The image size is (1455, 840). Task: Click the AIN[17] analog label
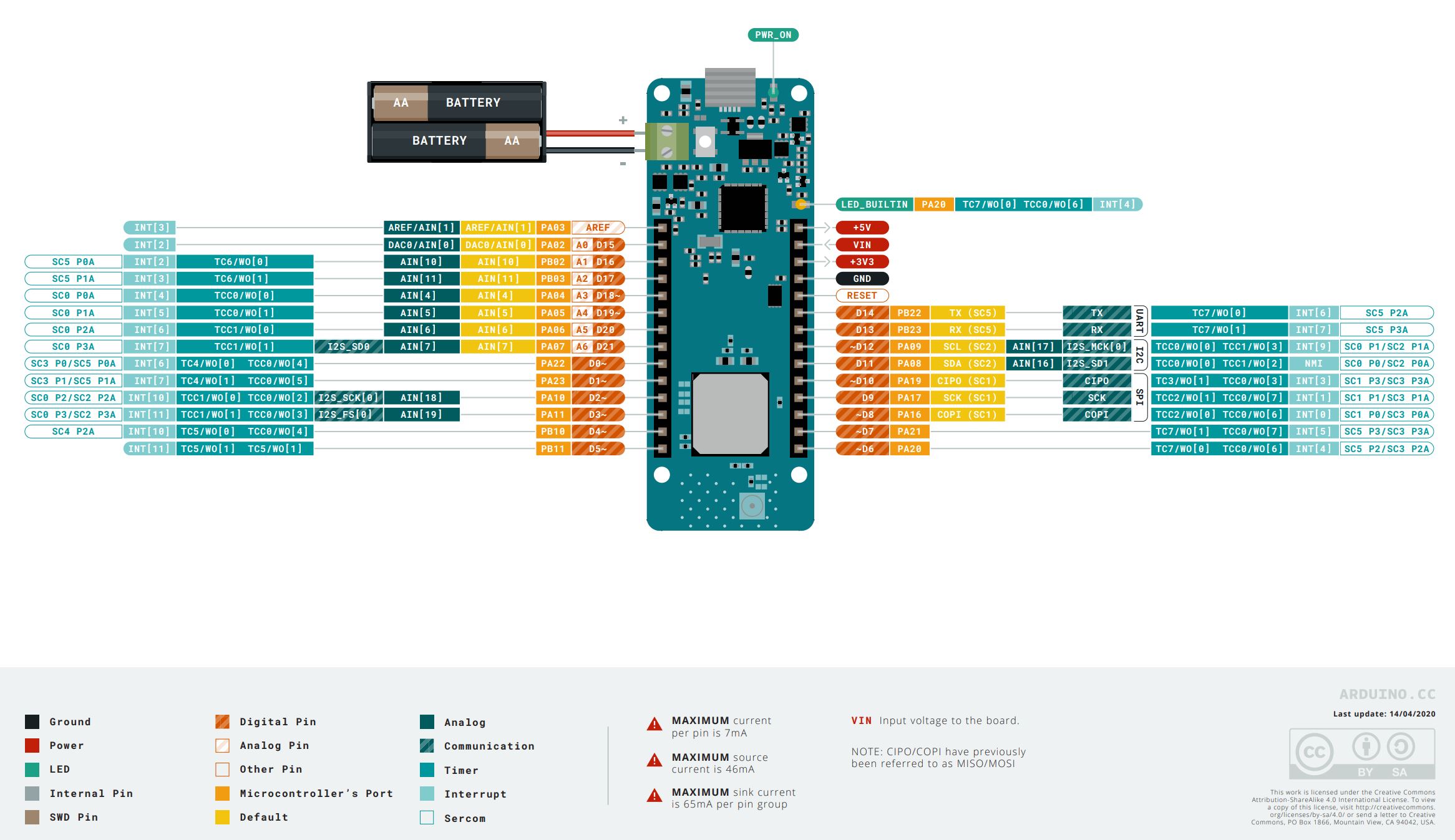(x=1033, y=347)
